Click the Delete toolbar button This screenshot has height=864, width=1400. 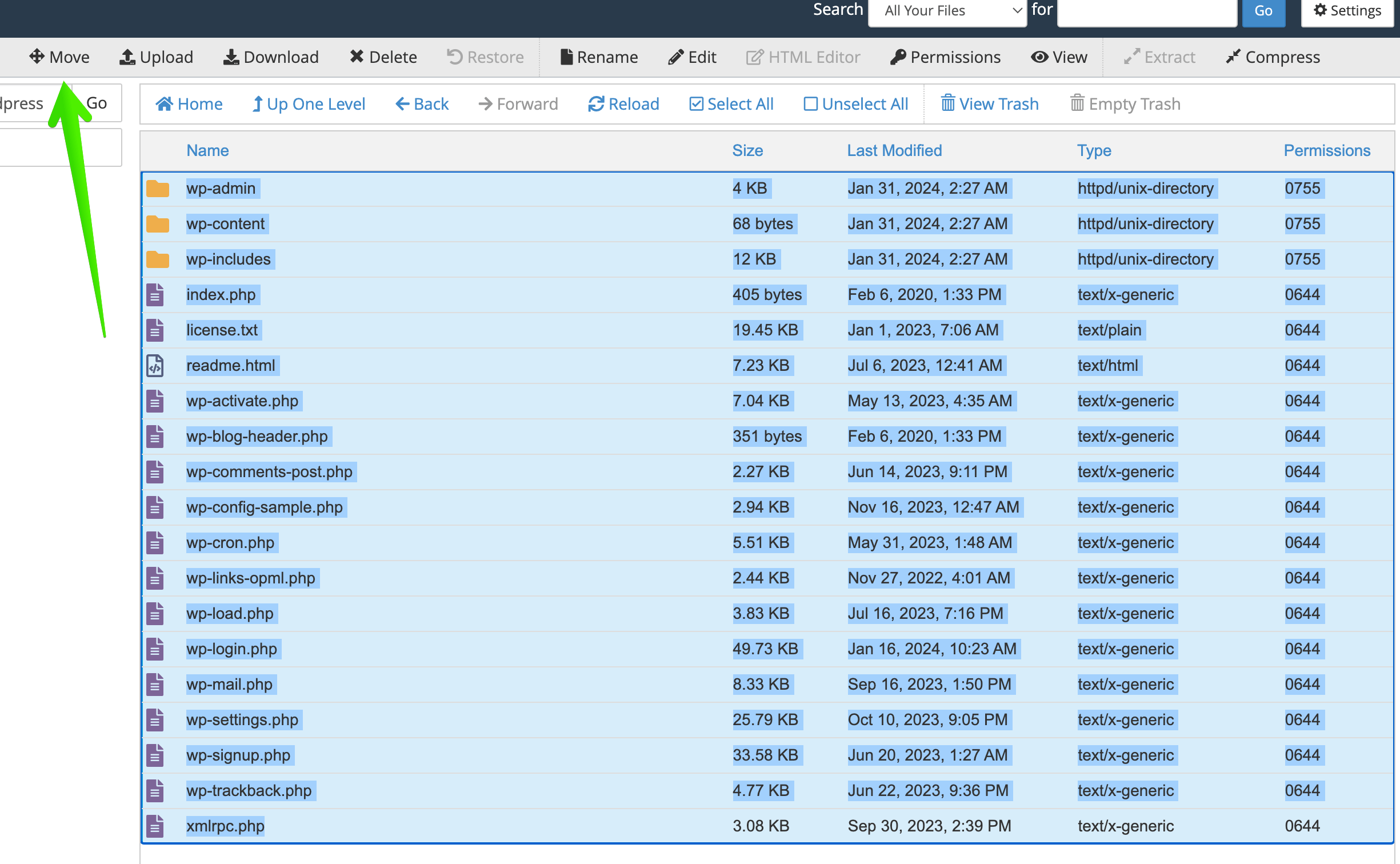383,57
